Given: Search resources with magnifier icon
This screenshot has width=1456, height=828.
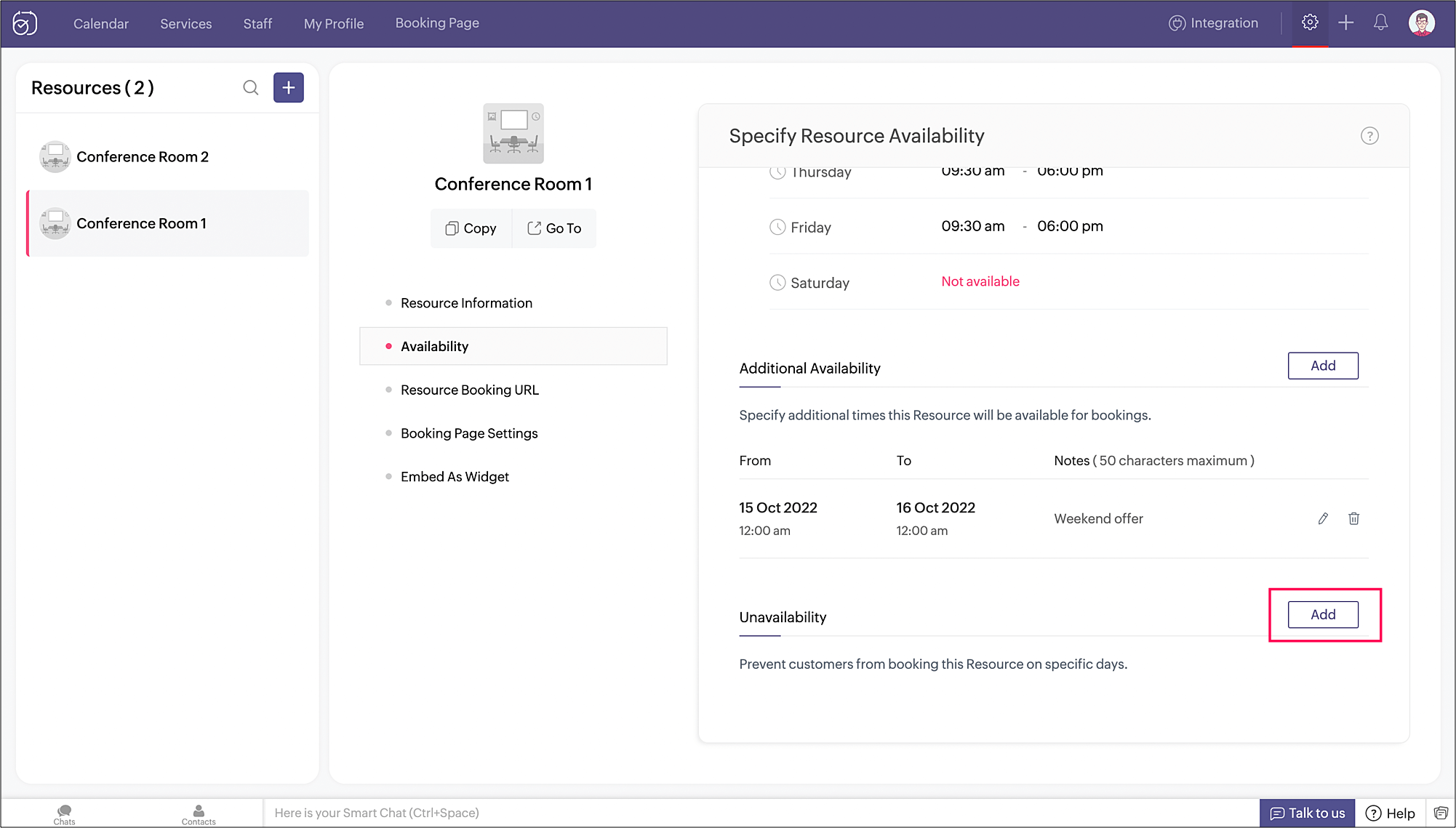Looking at the screenshot, I should pos(251,88).
